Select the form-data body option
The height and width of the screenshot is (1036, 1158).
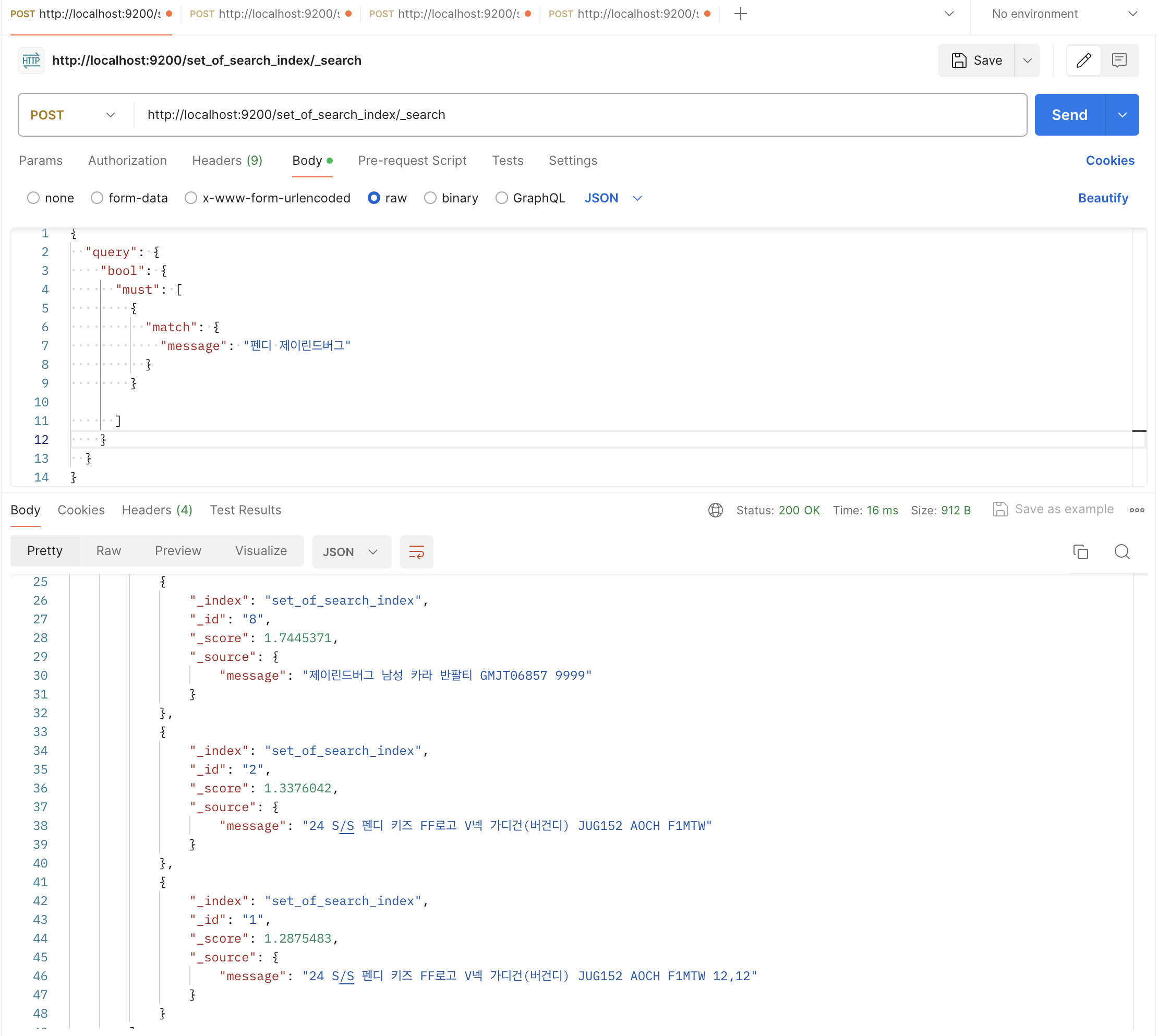pos(98,198)
